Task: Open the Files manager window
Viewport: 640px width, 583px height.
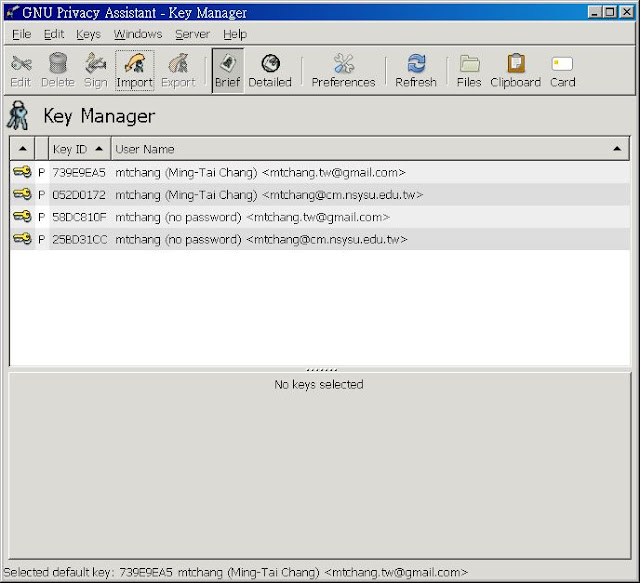Action: click(469, 71)
